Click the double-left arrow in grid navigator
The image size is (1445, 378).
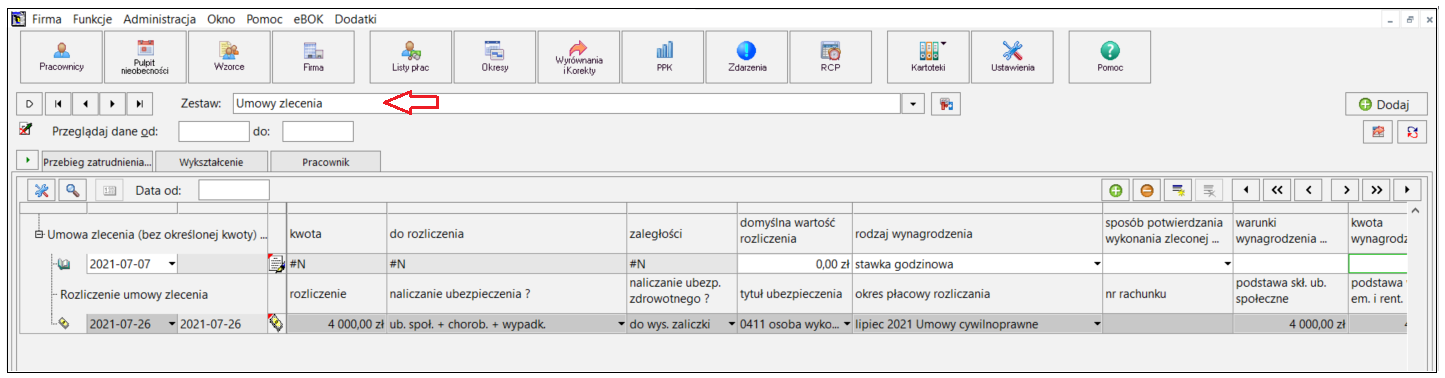tap(1277, 189)
